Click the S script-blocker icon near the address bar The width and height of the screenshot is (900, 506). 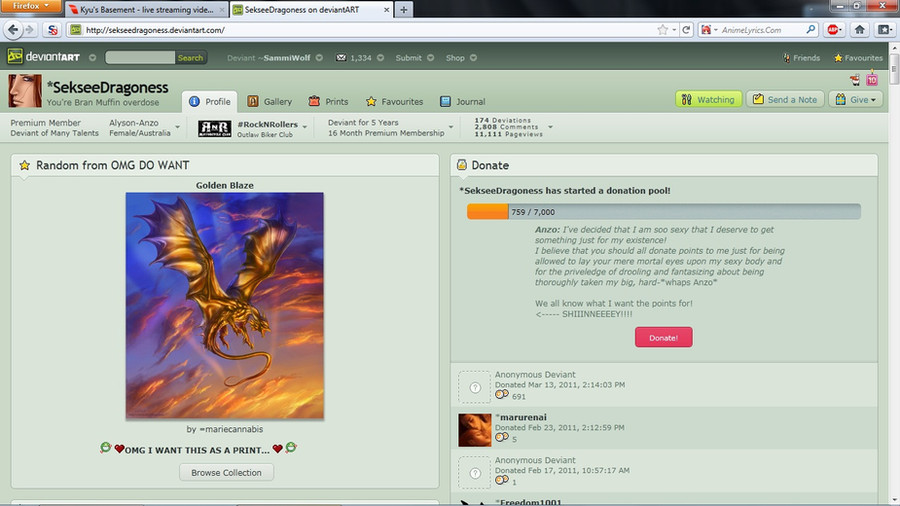[x=53, y=30]
